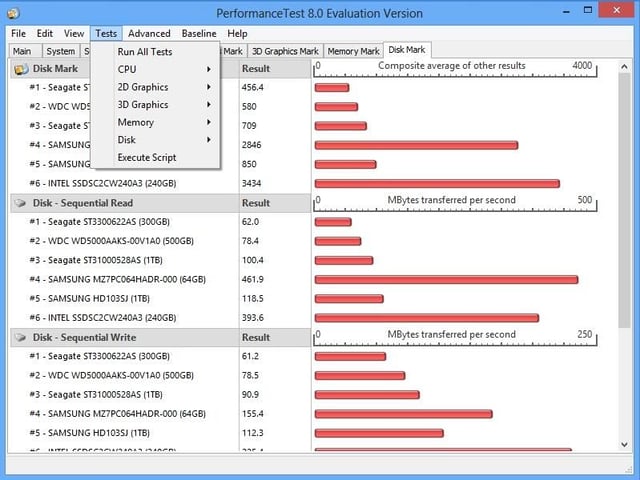Choose Execute Script from the Tests menu
The image size is (640, 480).
(x=156, y=158)
